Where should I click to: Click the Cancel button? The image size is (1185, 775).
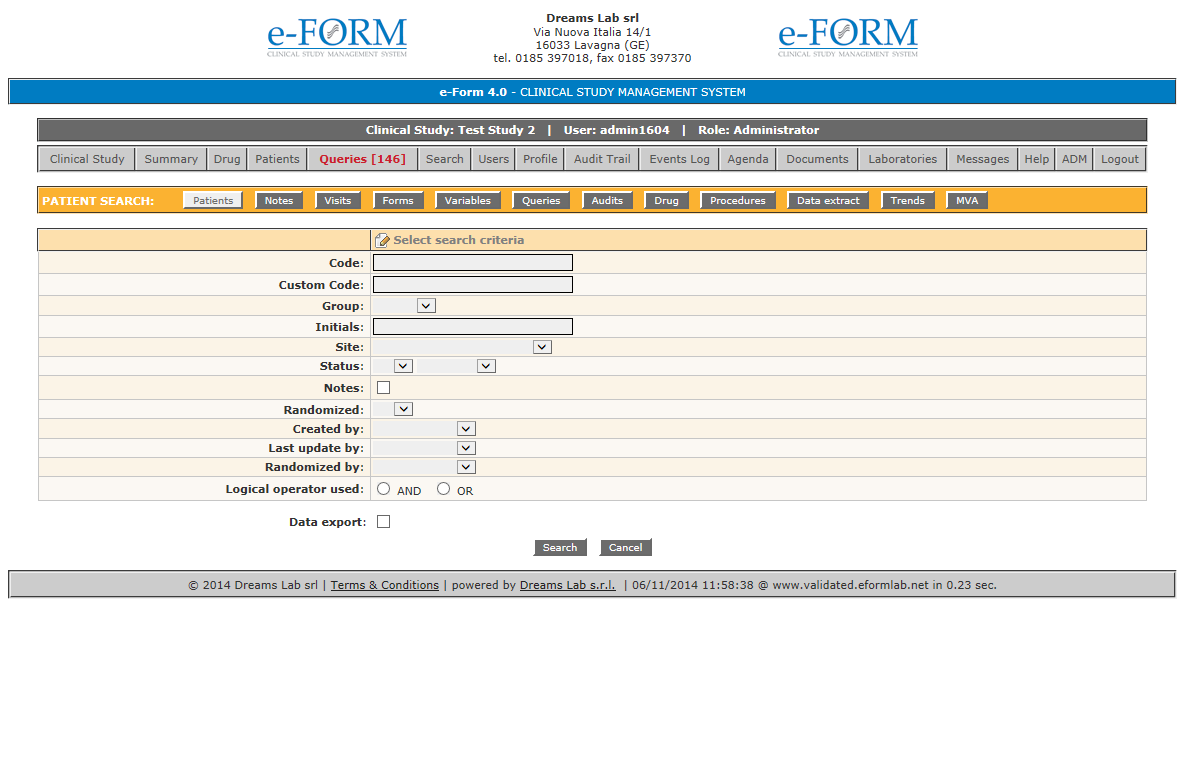(x=625, y=548)
